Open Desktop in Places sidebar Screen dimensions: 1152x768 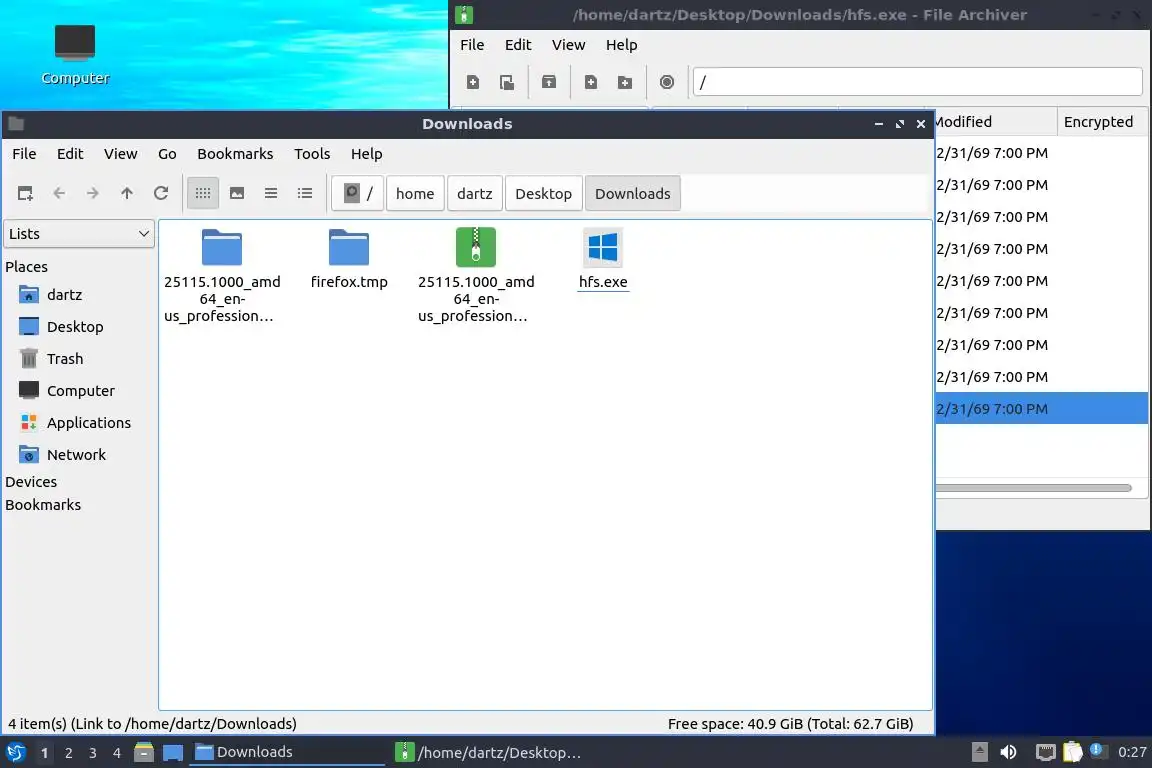point(74,326)
